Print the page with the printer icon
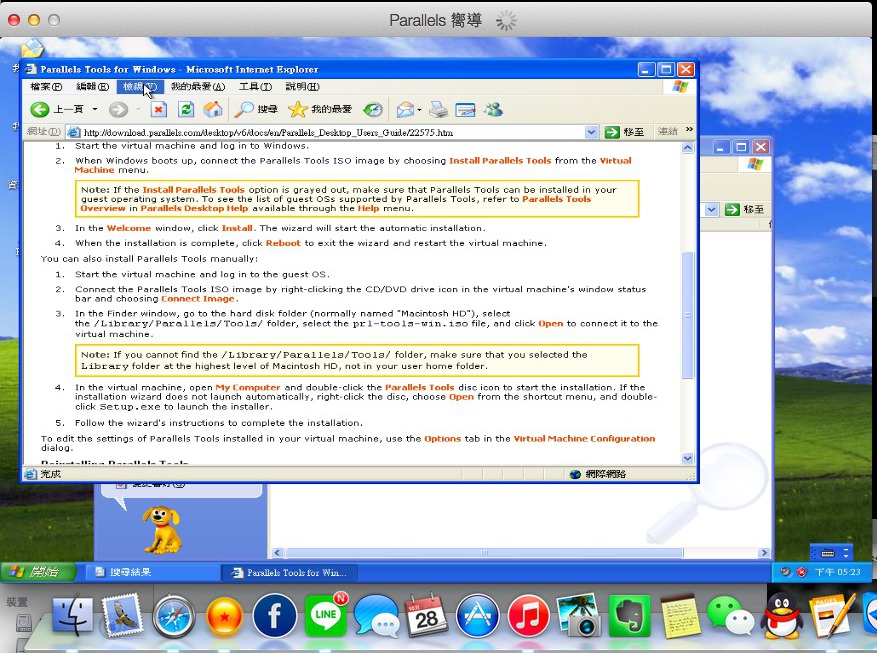The image size is (877, 653). coord(438,110)
